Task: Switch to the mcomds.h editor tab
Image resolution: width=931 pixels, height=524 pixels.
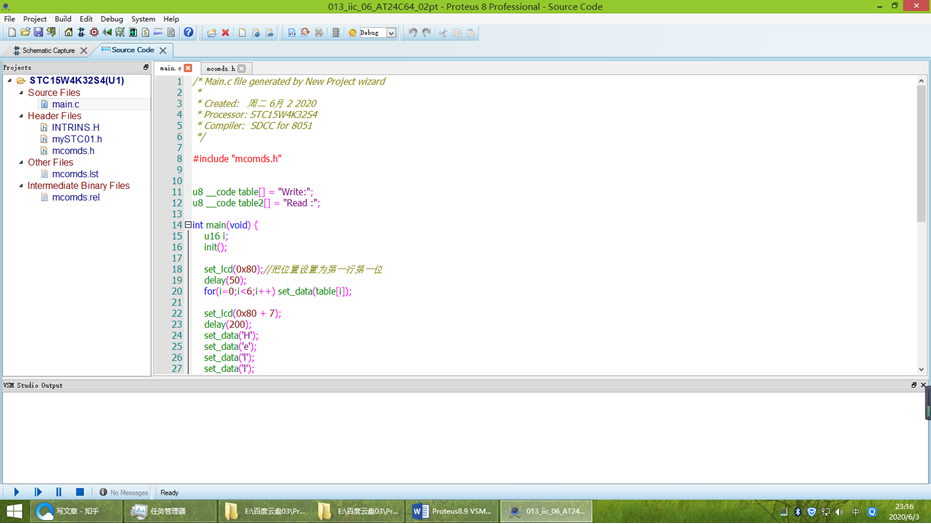Action: coord(220,68)
